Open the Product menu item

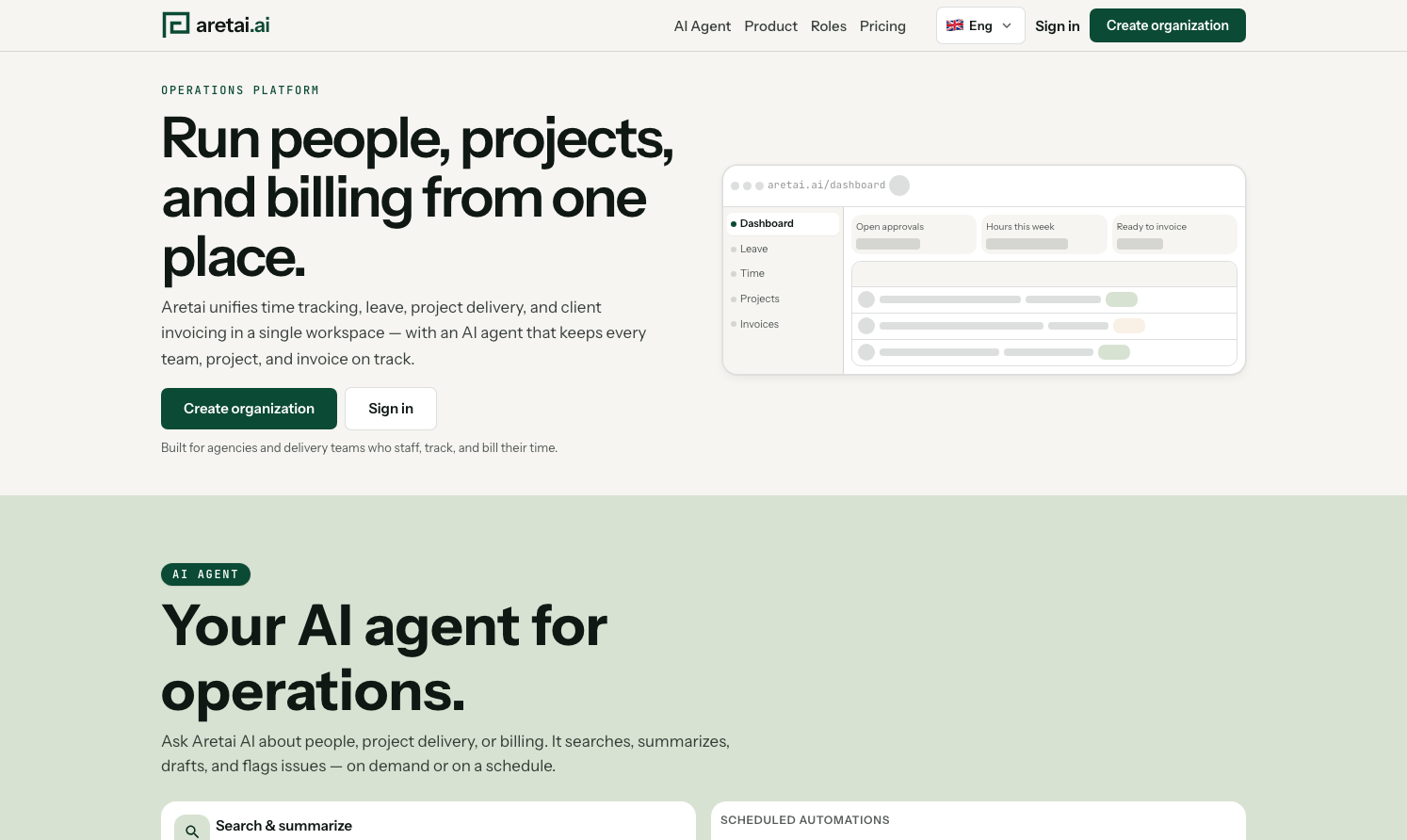click(x=770, y=26)
